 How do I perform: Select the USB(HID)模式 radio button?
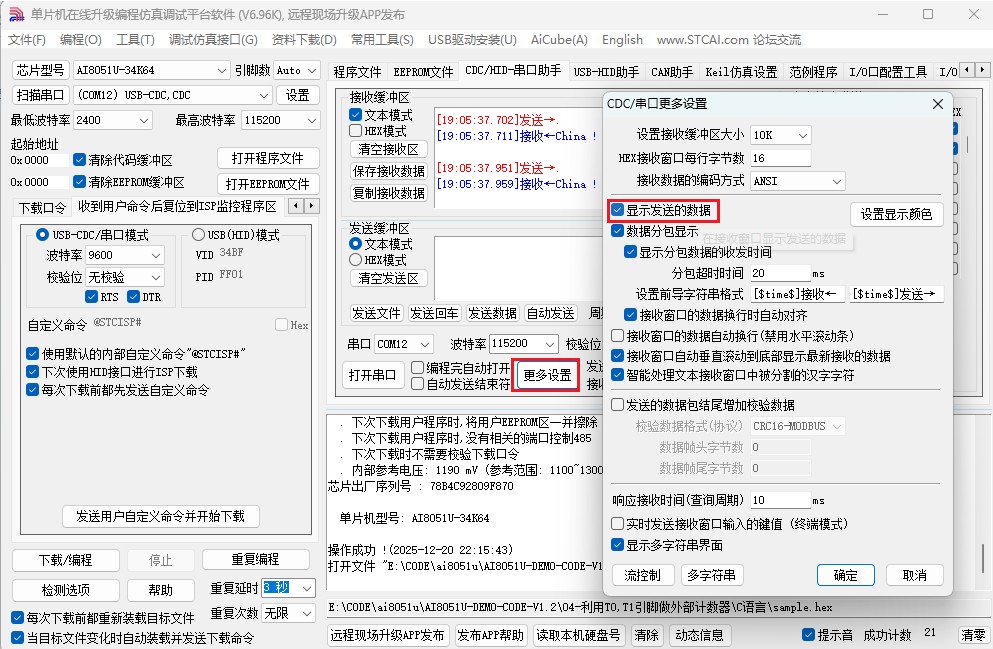[199, 235]
